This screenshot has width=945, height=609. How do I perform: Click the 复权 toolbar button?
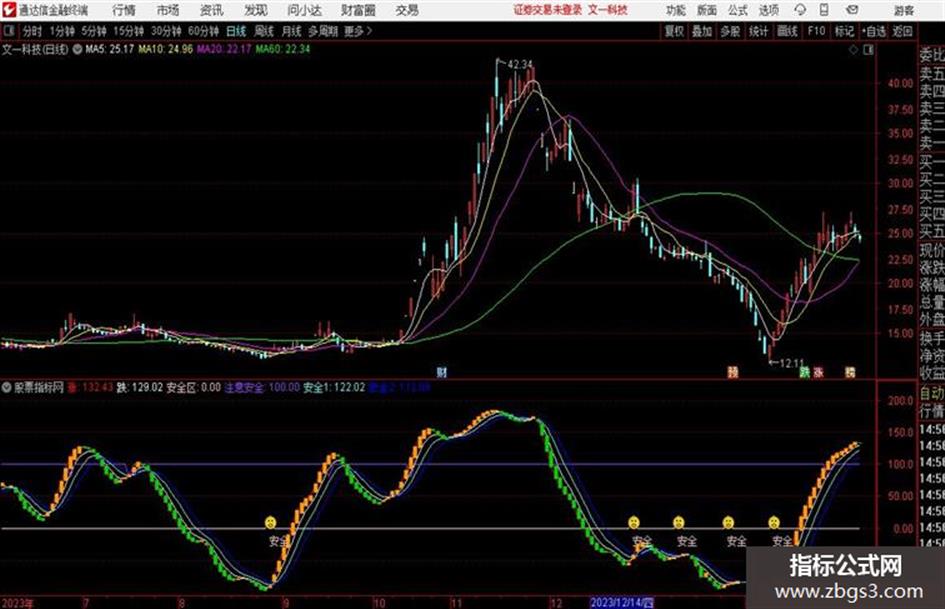(674, 31)
